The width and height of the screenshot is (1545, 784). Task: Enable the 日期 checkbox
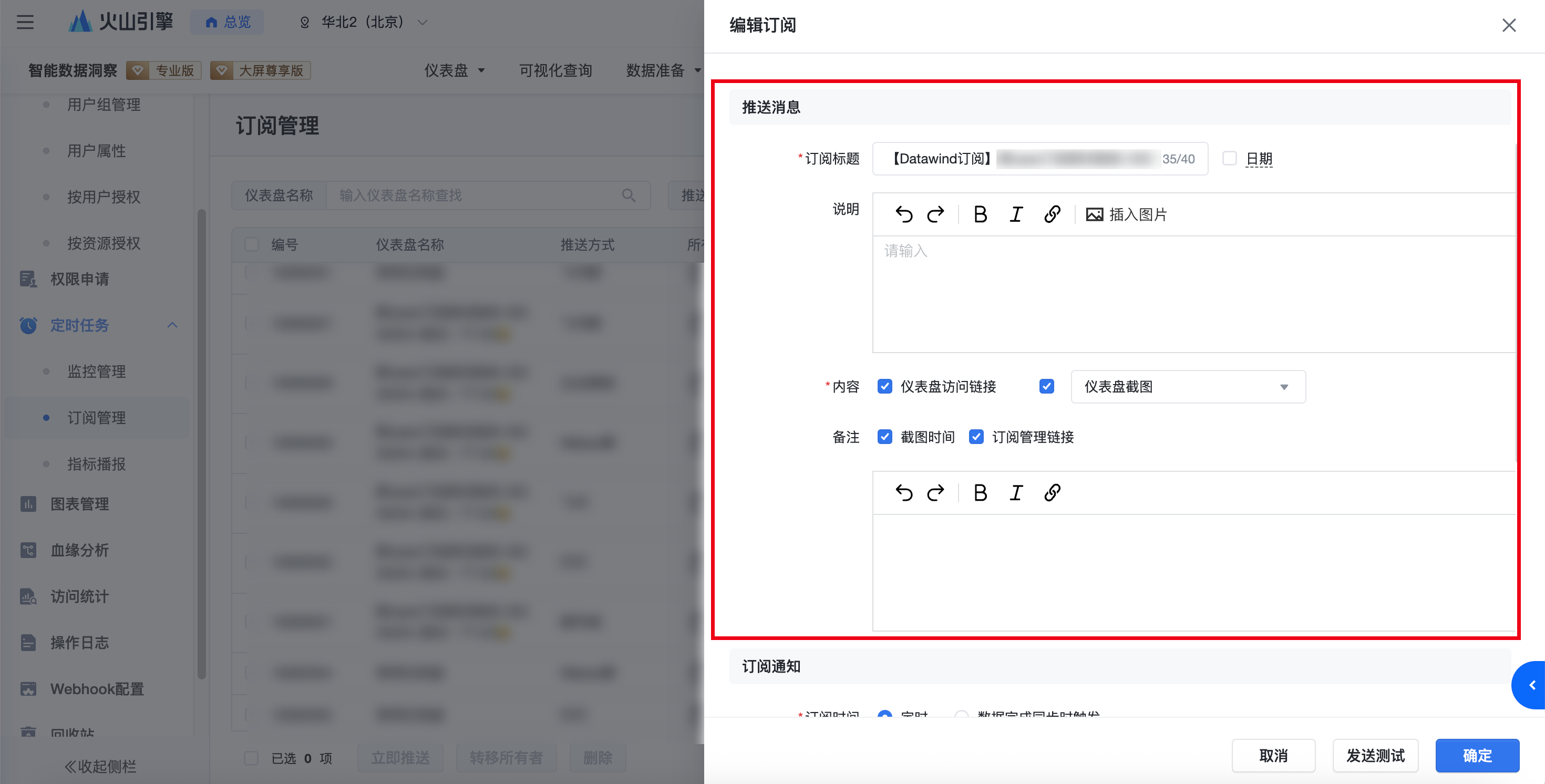(1230, 158)
